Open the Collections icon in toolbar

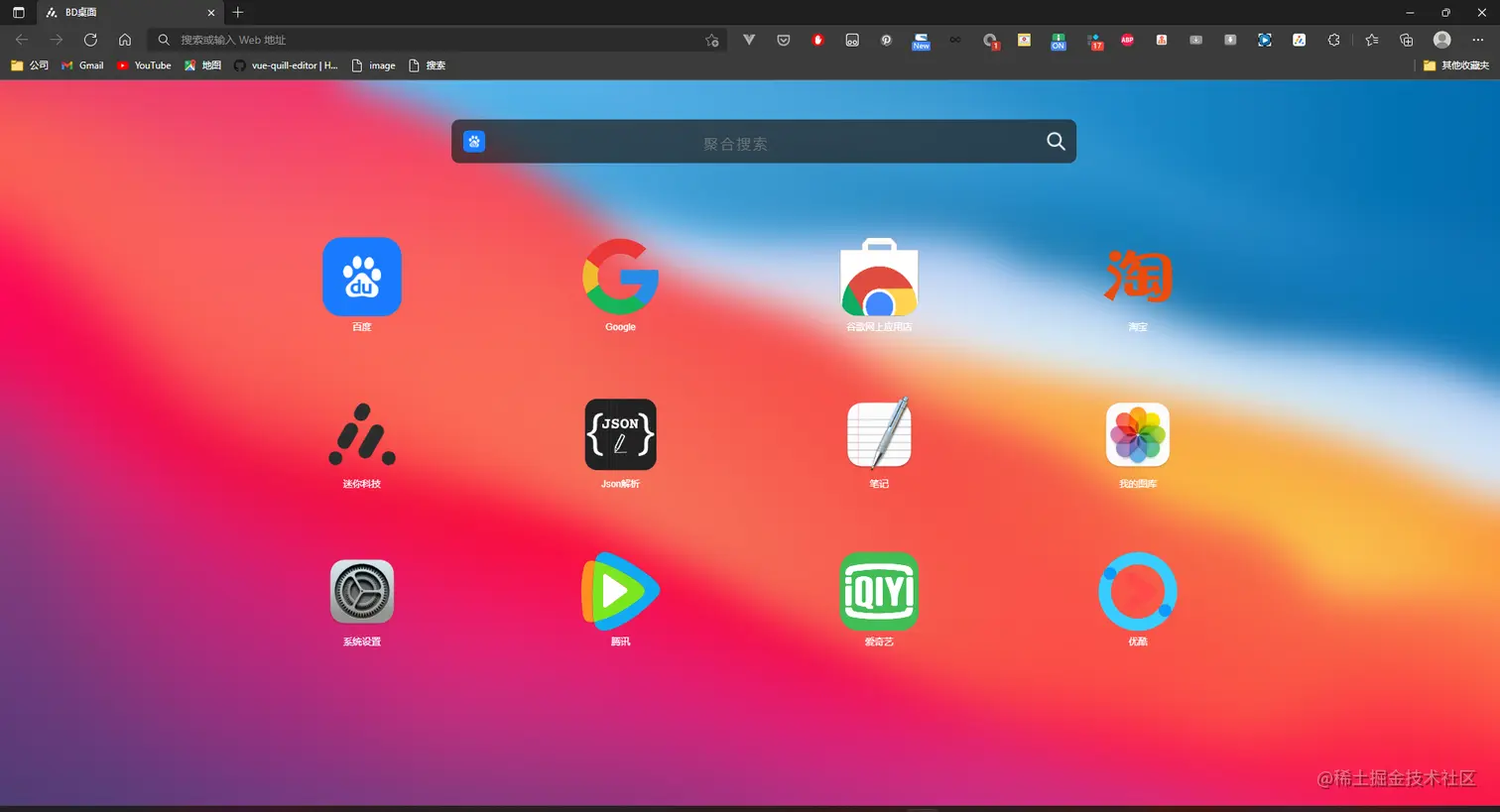(x=1407, y=40)
